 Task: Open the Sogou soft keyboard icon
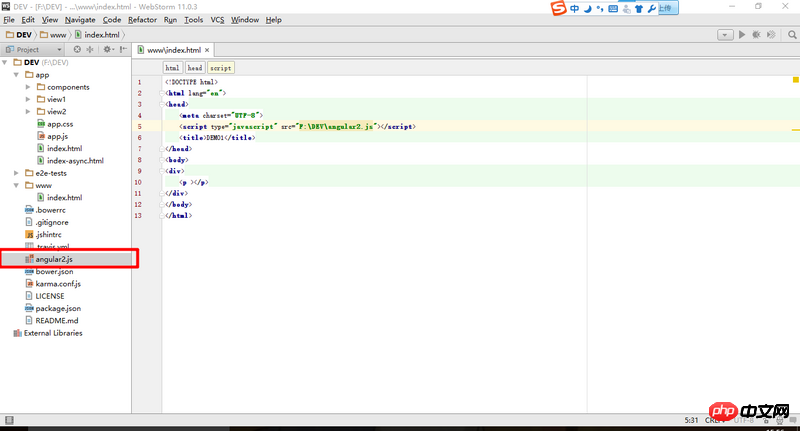coord(613,9)
